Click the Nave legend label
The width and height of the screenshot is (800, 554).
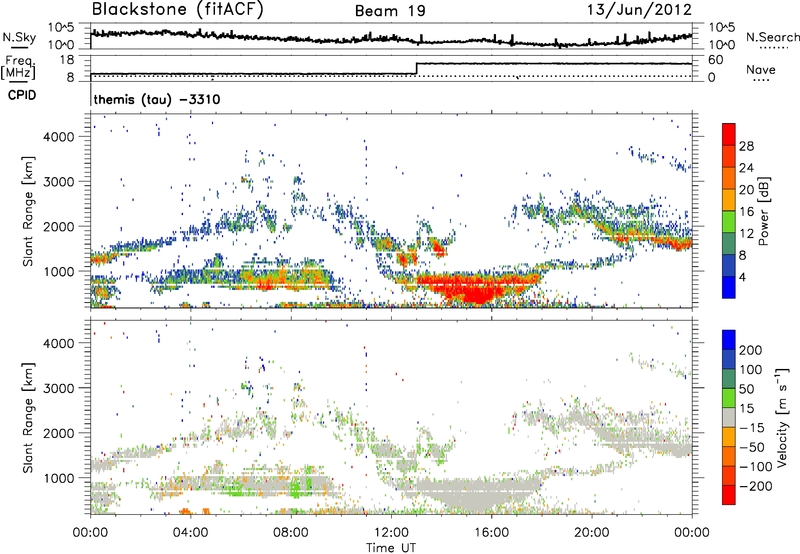(760, 70)
